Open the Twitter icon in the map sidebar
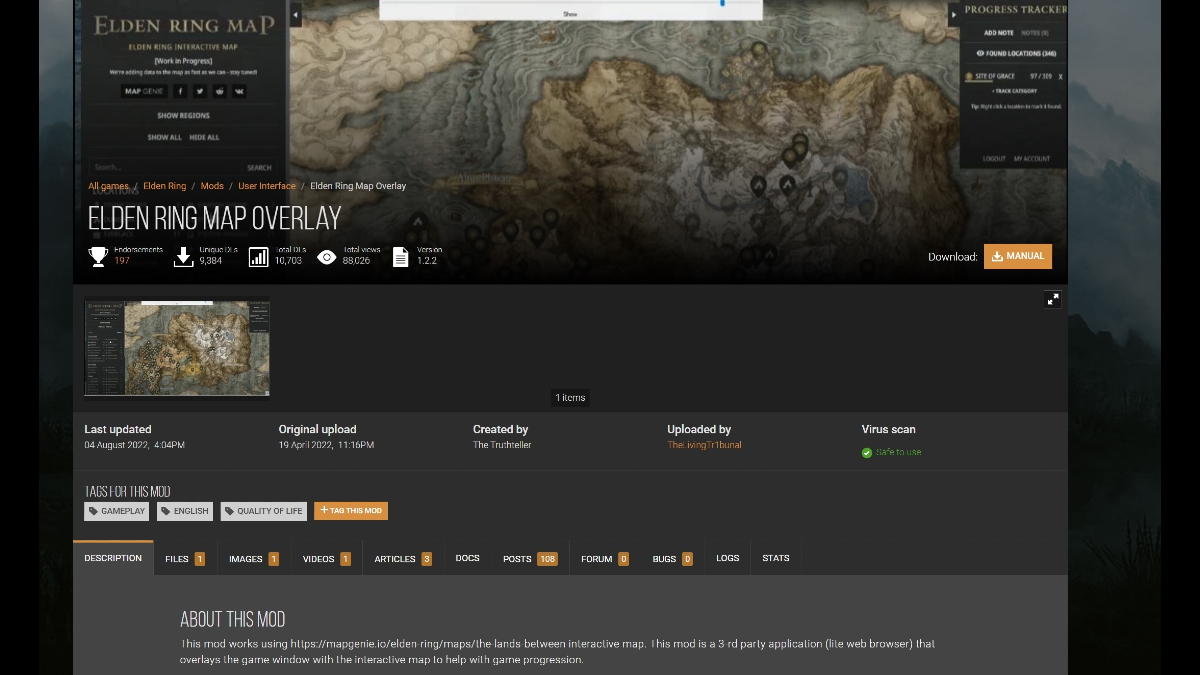 pyautogui.click(x=200, y=91)
